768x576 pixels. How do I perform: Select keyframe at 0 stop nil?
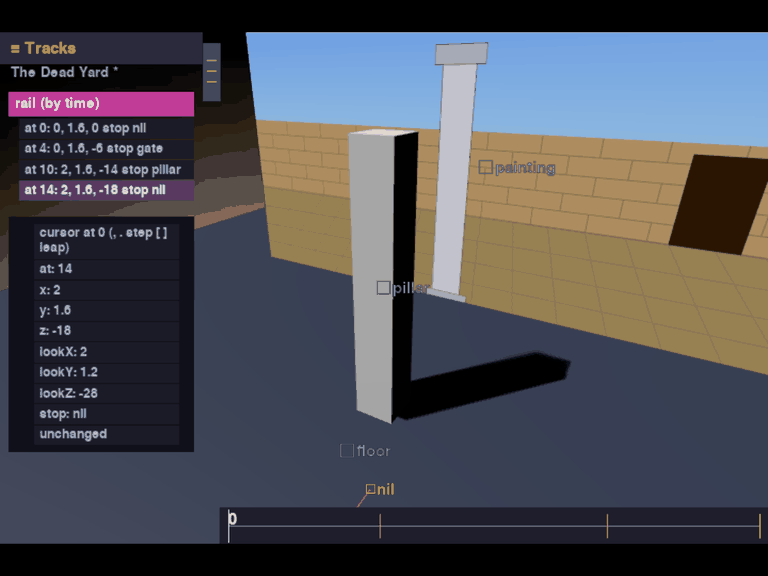coord(106,128)
